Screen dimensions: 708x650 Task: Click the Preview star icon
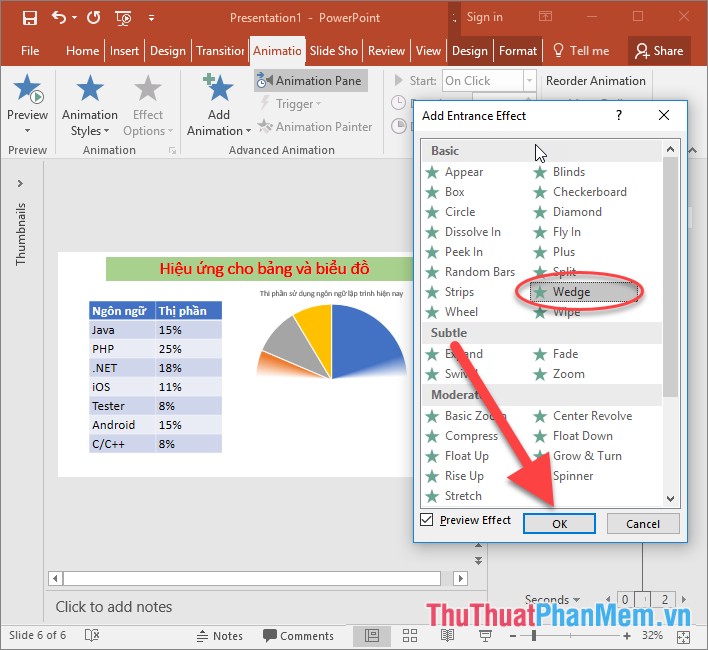click(x=28, y=88)
